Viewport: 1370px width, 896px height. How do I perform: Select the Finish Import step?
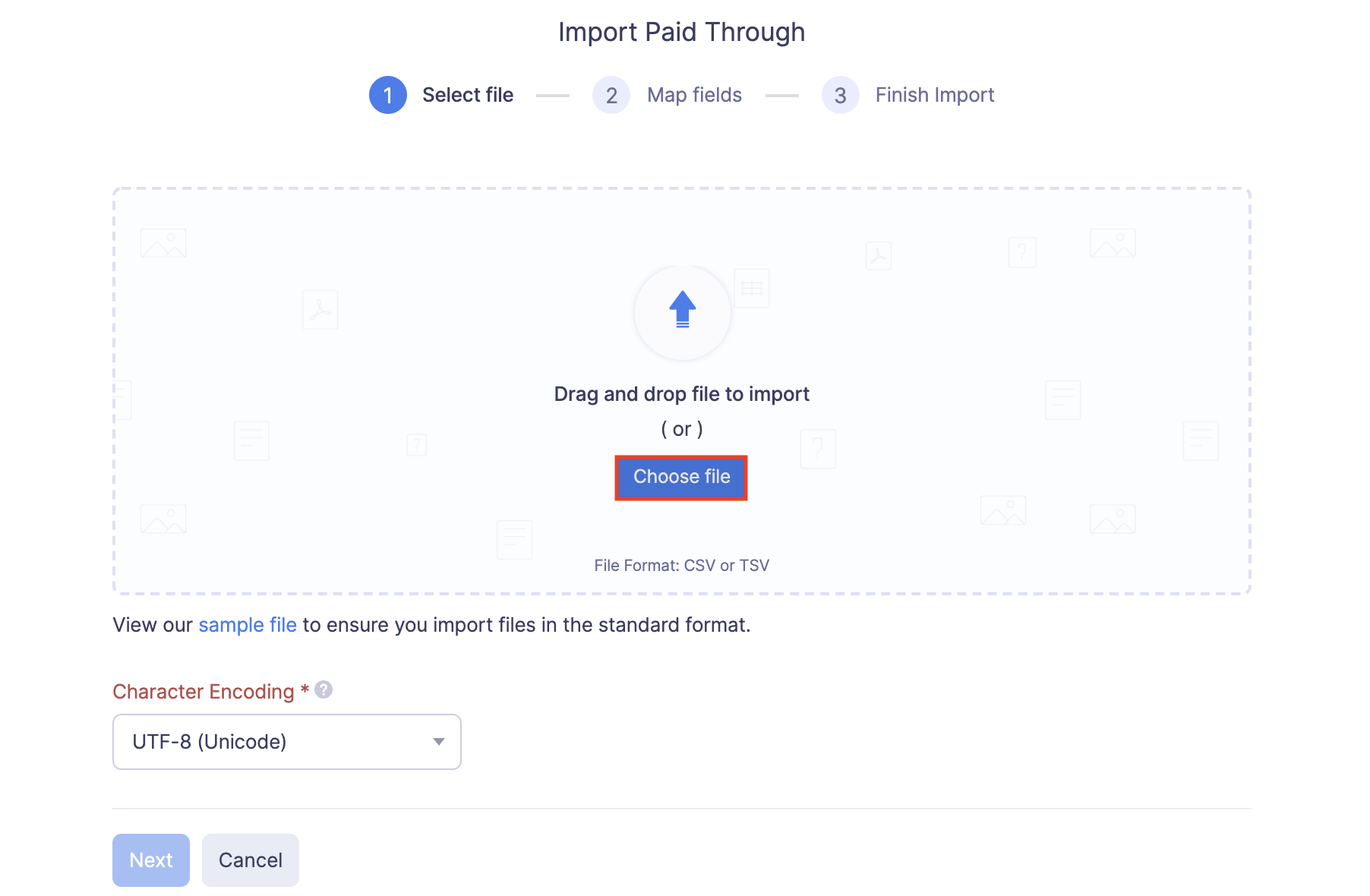[933, 95]
